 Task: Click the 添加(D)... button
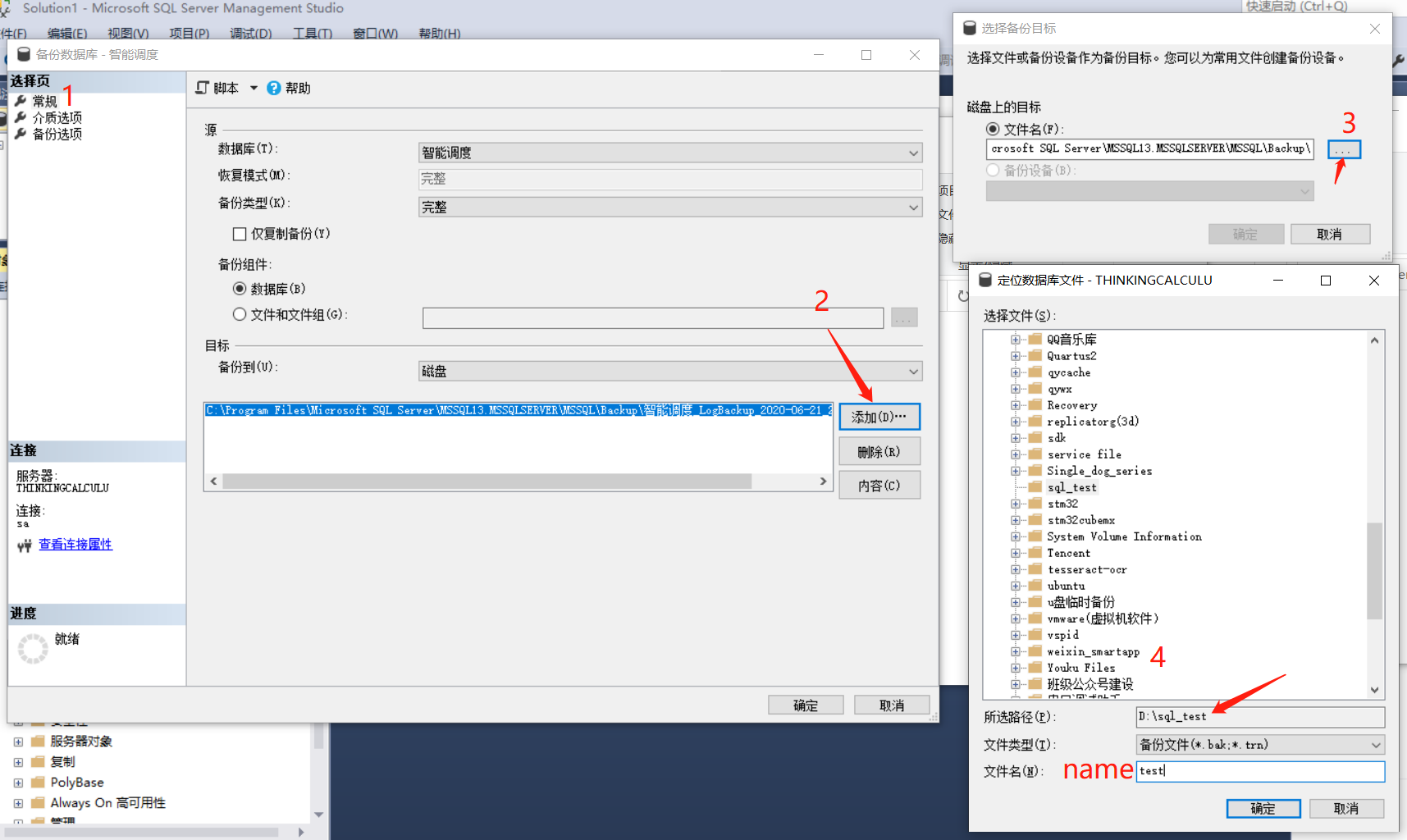(x=879, y=417)
